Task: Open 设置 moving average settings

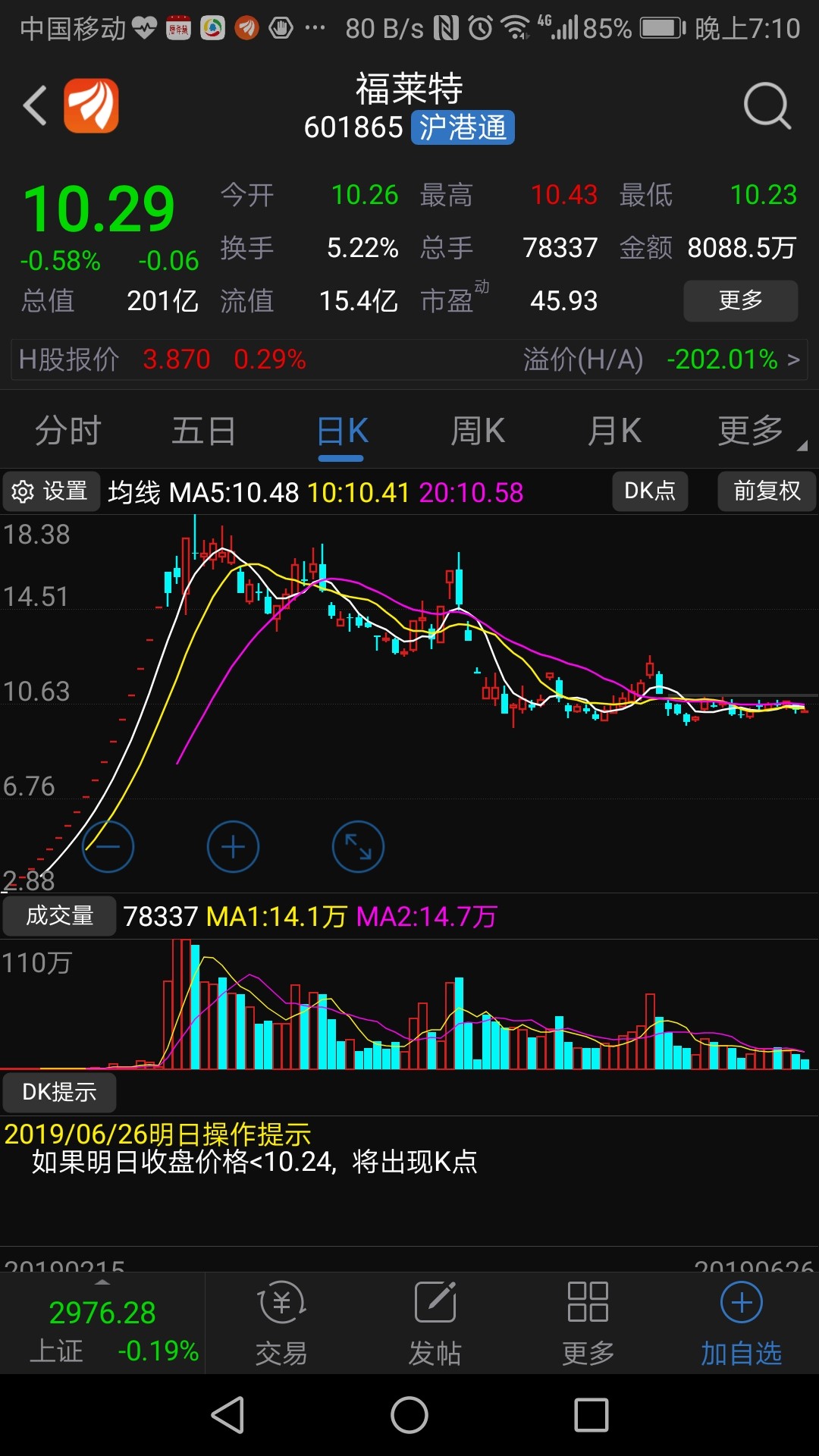Action: (x=51, y=491)
